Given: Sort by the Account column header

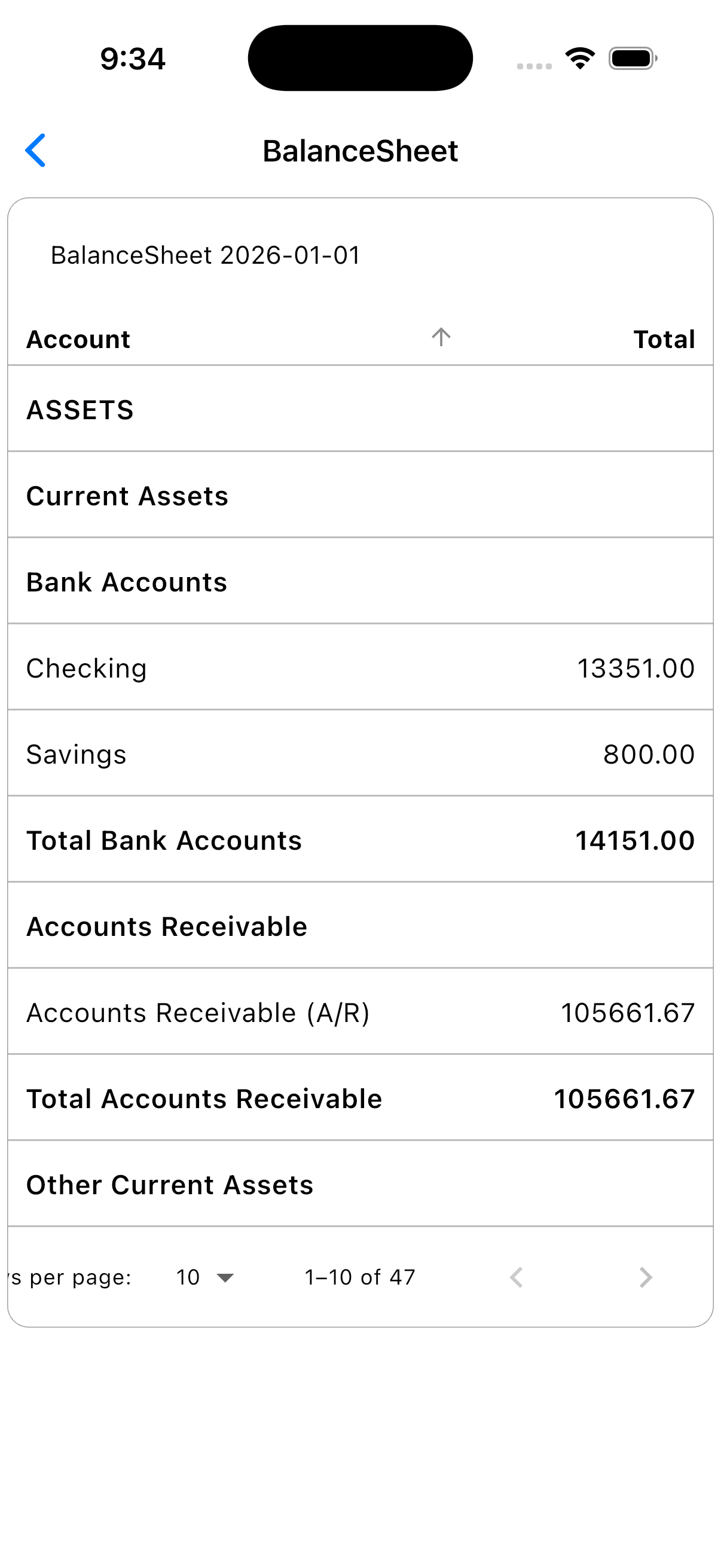Looking at the screenshot, I should click(78, 339).
